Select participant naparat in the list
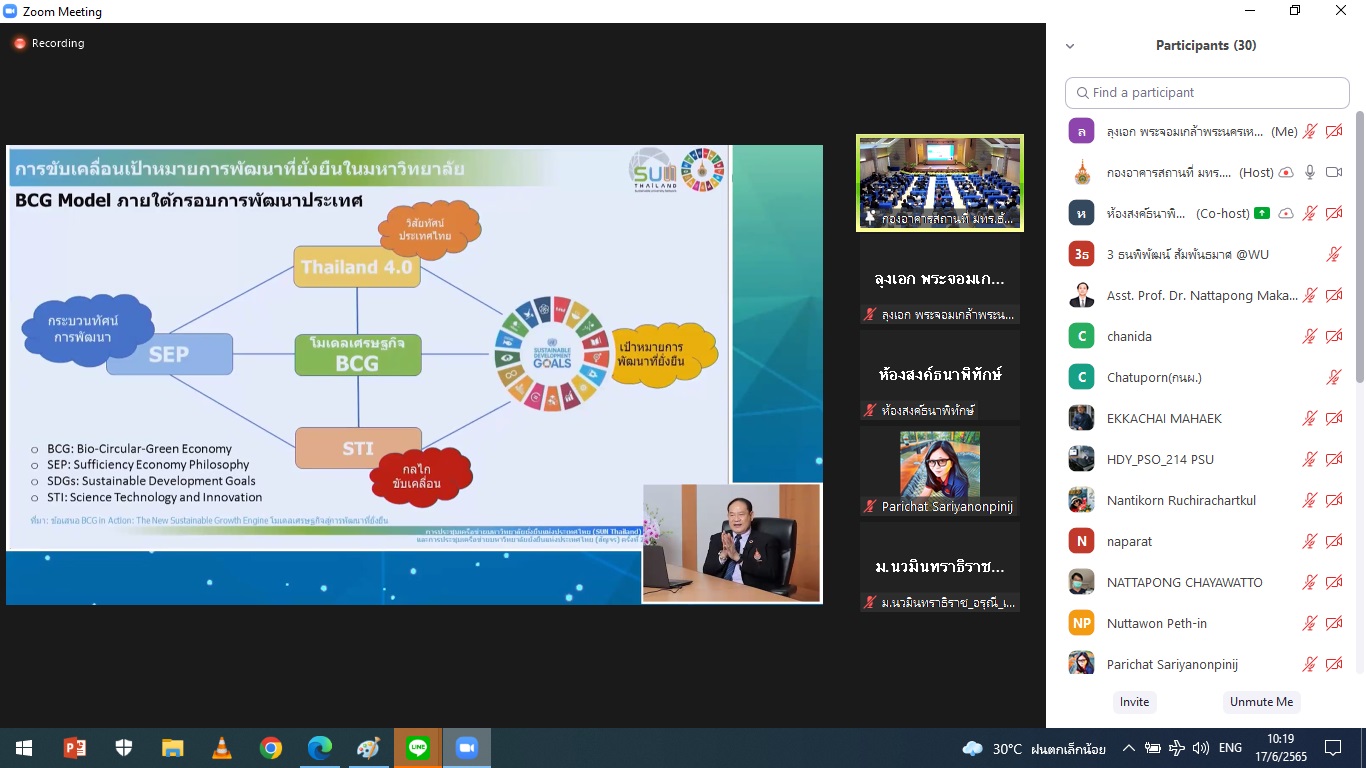This screenshot has width=1366, height=768. tap(1206, 542)
